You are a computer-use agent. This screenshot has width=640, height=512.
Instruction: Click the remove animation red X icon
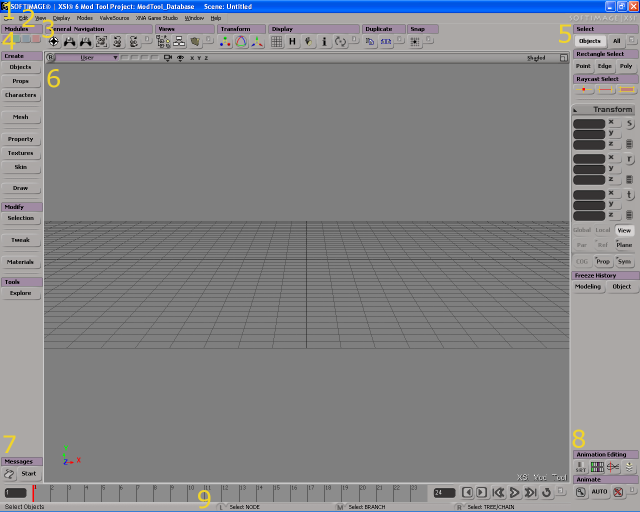coord(618,492)
